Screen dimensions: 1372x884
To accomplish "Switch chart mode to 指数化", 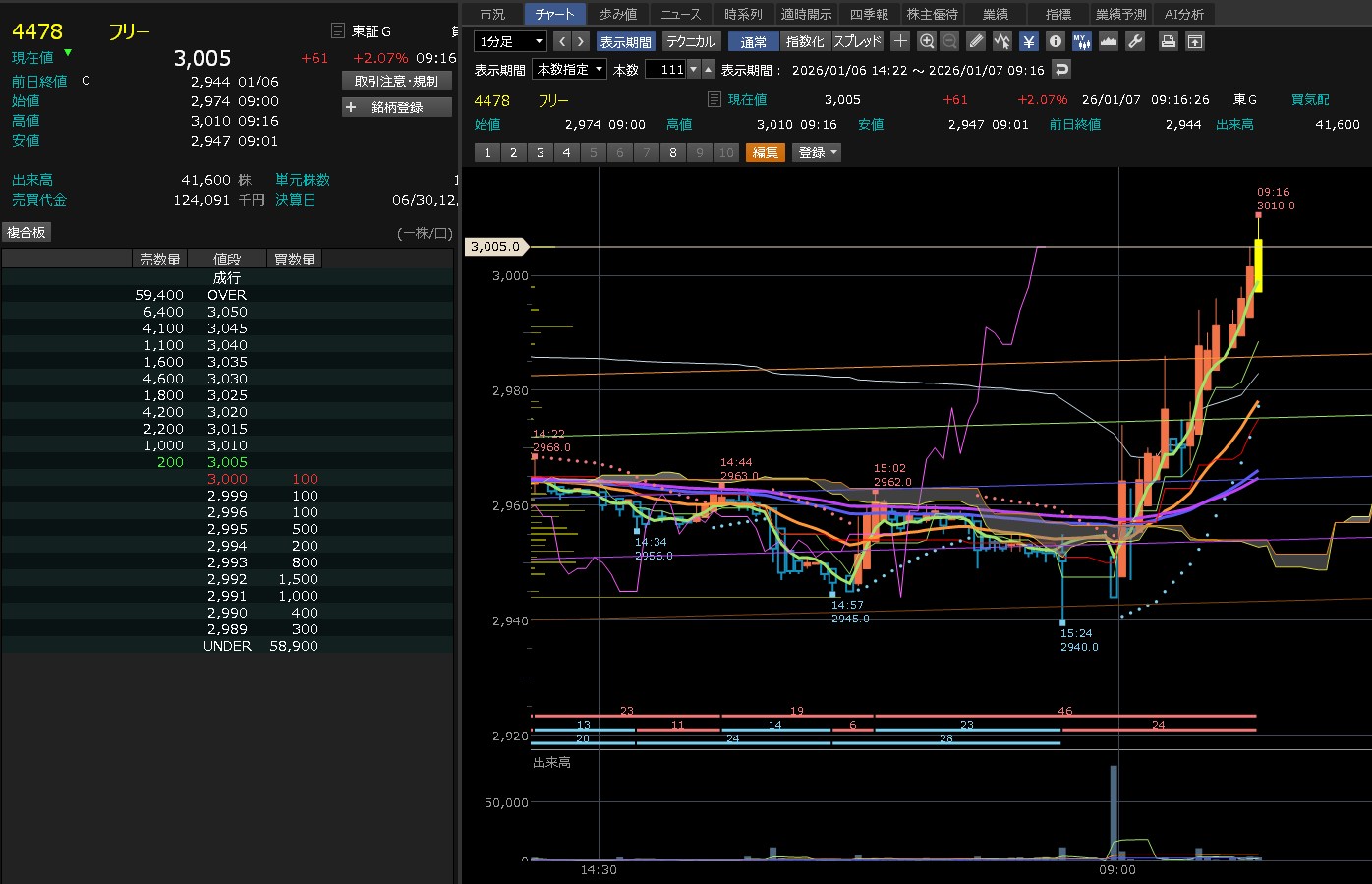I will [805, 41].
